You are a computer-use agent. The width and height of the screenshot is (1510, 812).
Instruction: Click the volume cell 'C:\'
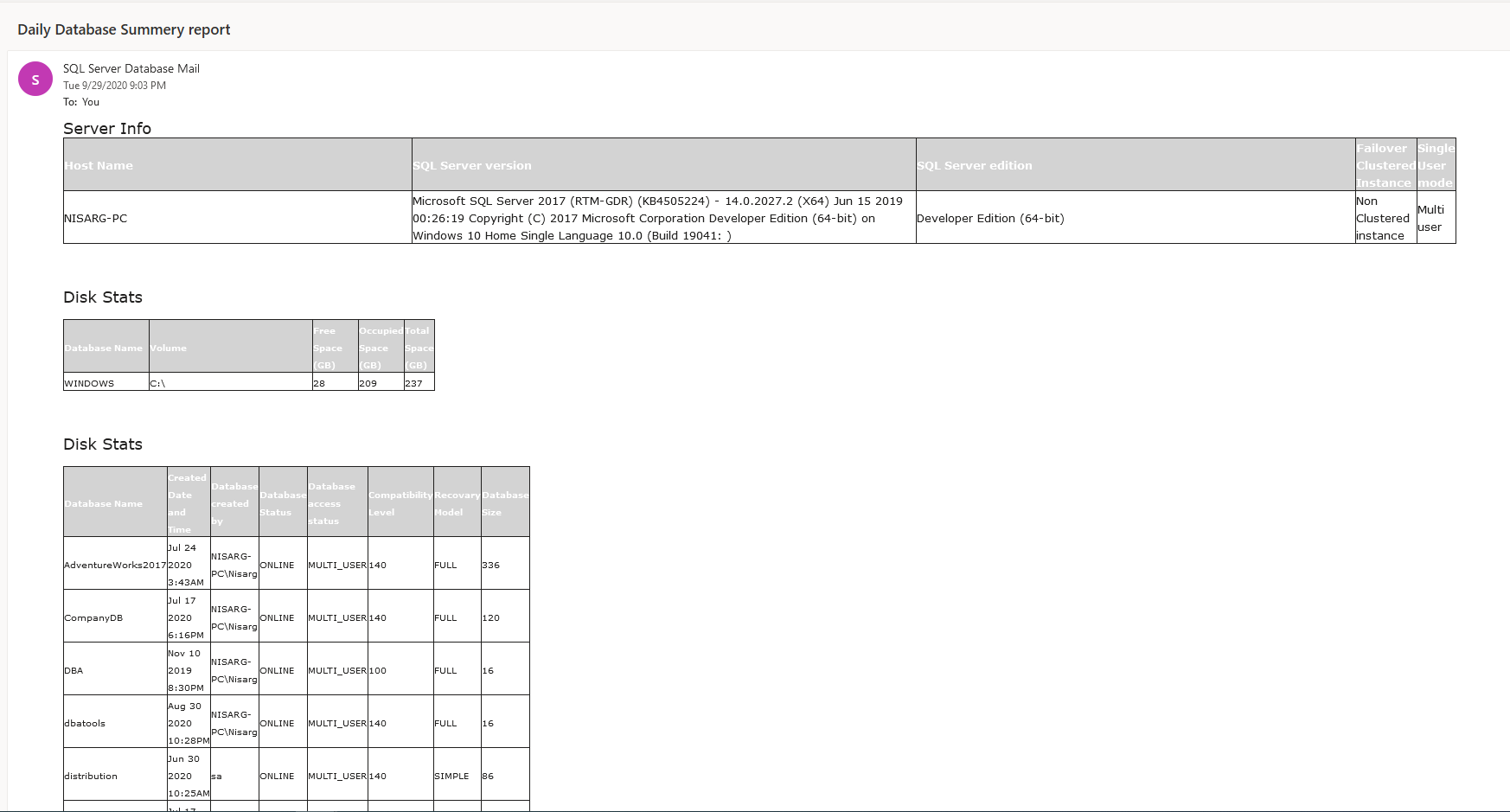(x=231, y=382)
